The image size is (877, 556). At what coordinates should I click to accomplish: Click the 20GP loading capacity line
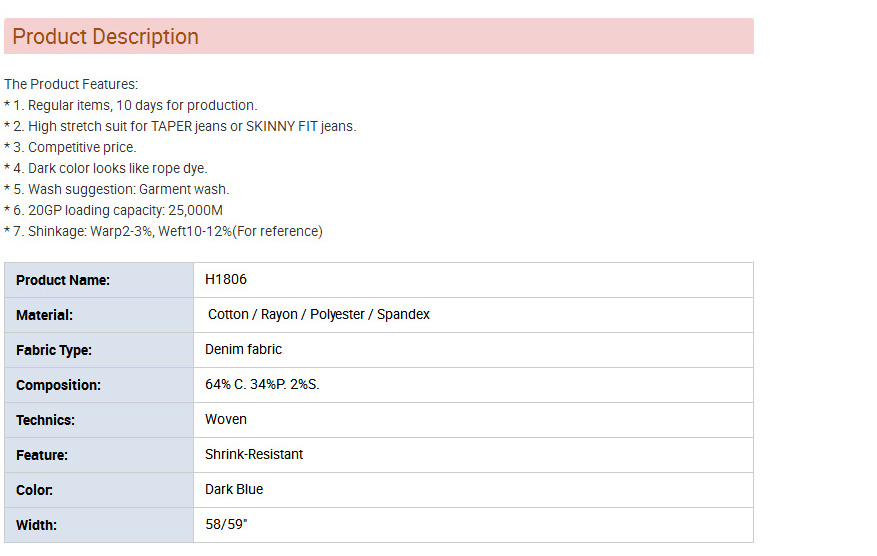coord(113,210)
